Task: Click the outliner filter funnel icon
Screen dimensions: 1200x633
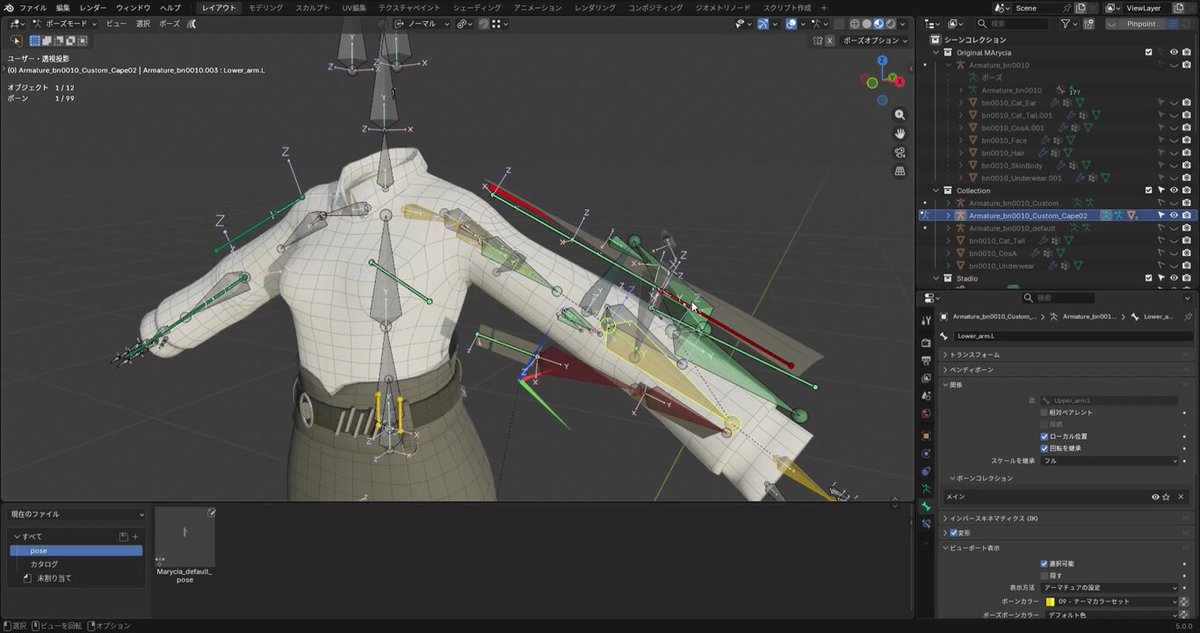Action: pos(1064,23)
